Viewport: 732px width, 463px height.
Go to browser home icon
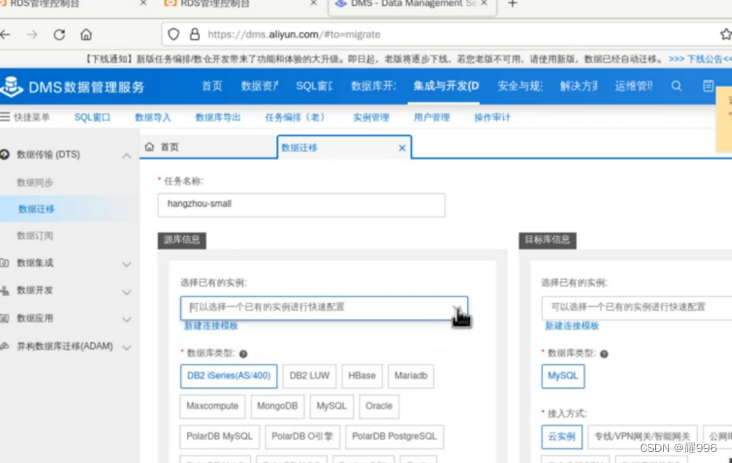[86, 35]
